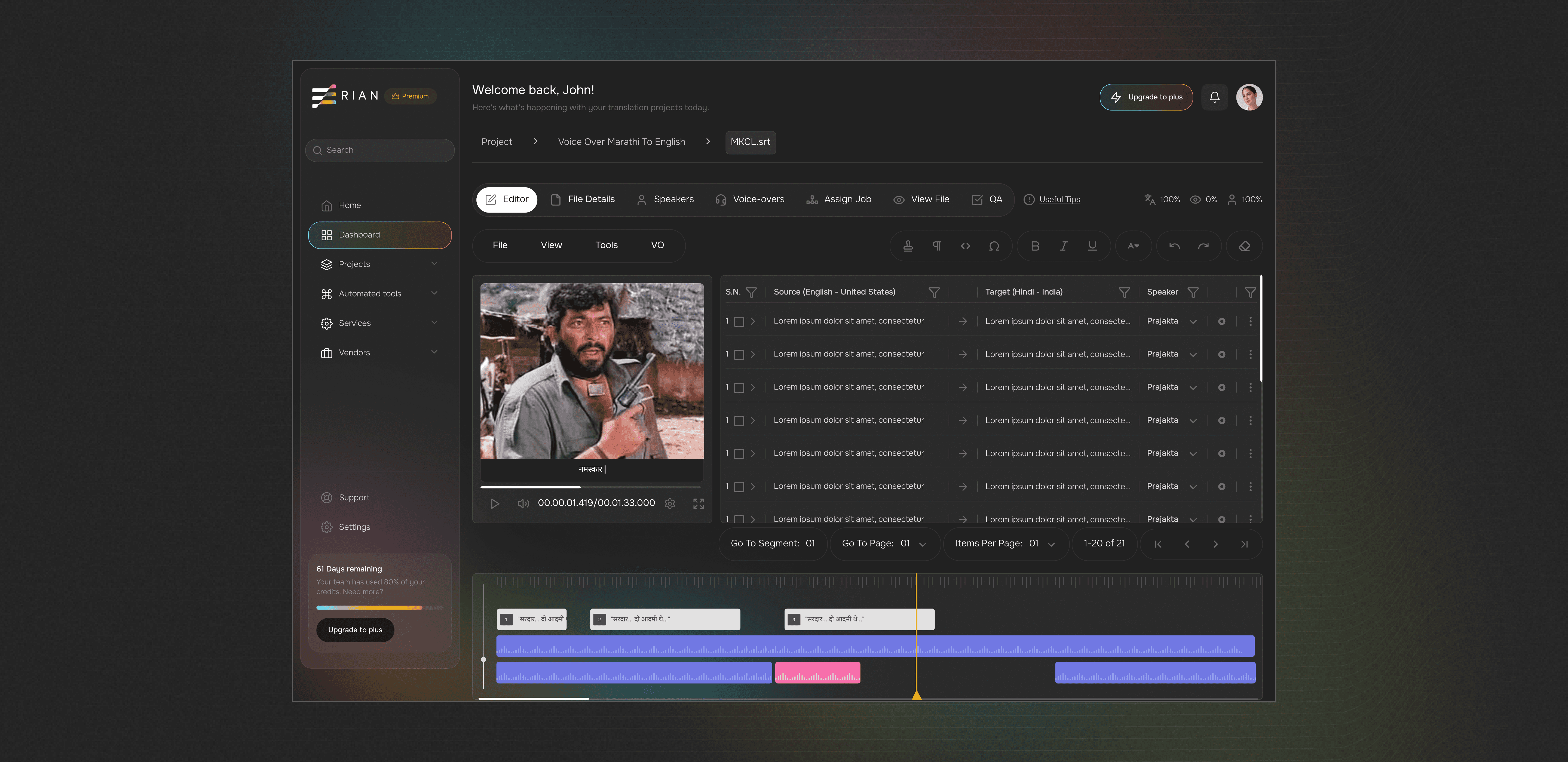Enter fullscreen video mode
This screenshot has width=1568, height=762.
pos(698,504)
